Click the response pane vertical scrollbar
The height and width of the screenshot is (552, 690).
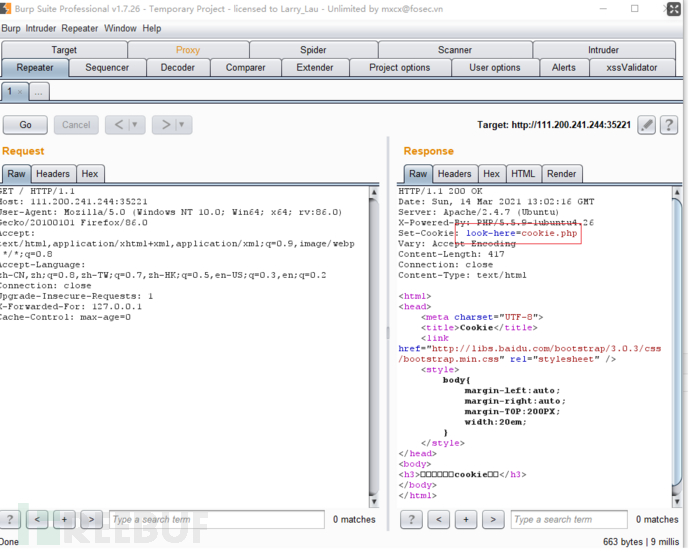678,340
